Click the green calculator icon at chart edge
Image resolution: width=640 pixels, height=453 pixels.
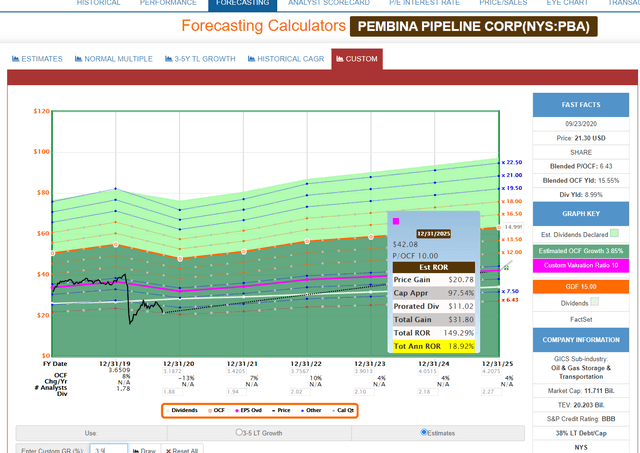coord(506,267)
